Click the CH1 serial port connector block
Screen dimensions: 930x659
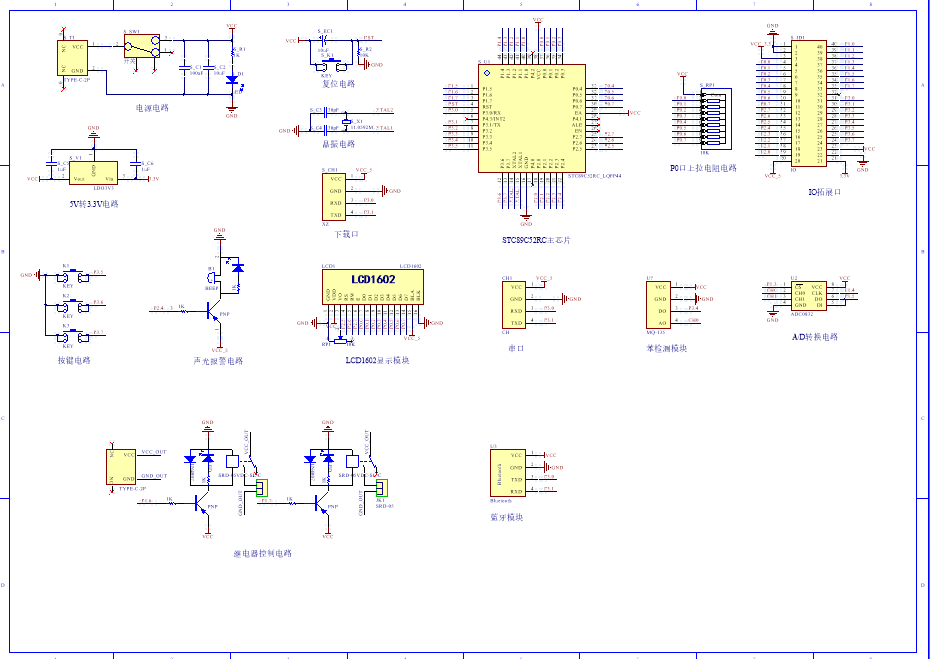coord(513,305)
